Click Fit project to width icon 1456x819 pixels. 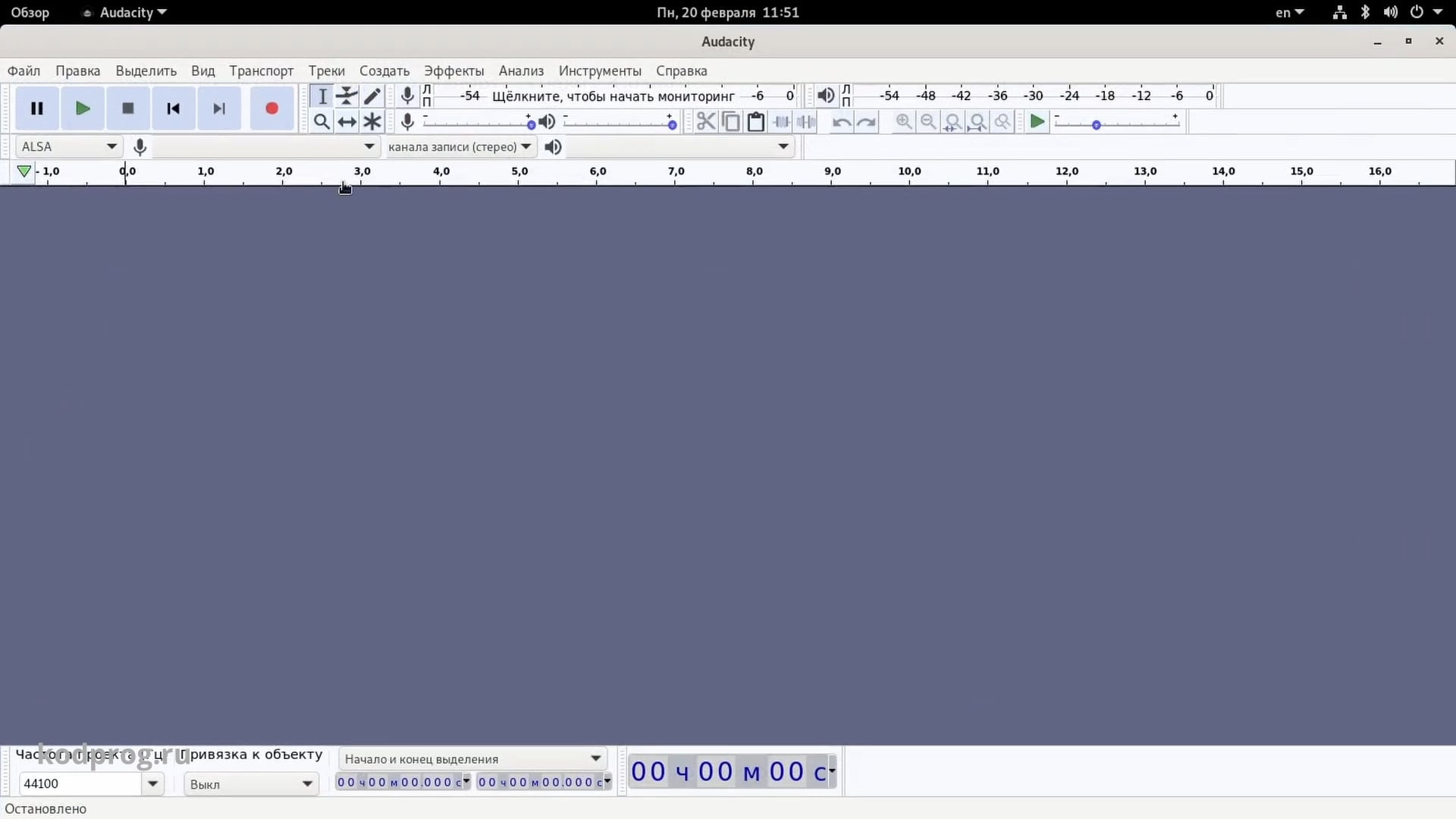pyautogui.click(x=978, y=121)
